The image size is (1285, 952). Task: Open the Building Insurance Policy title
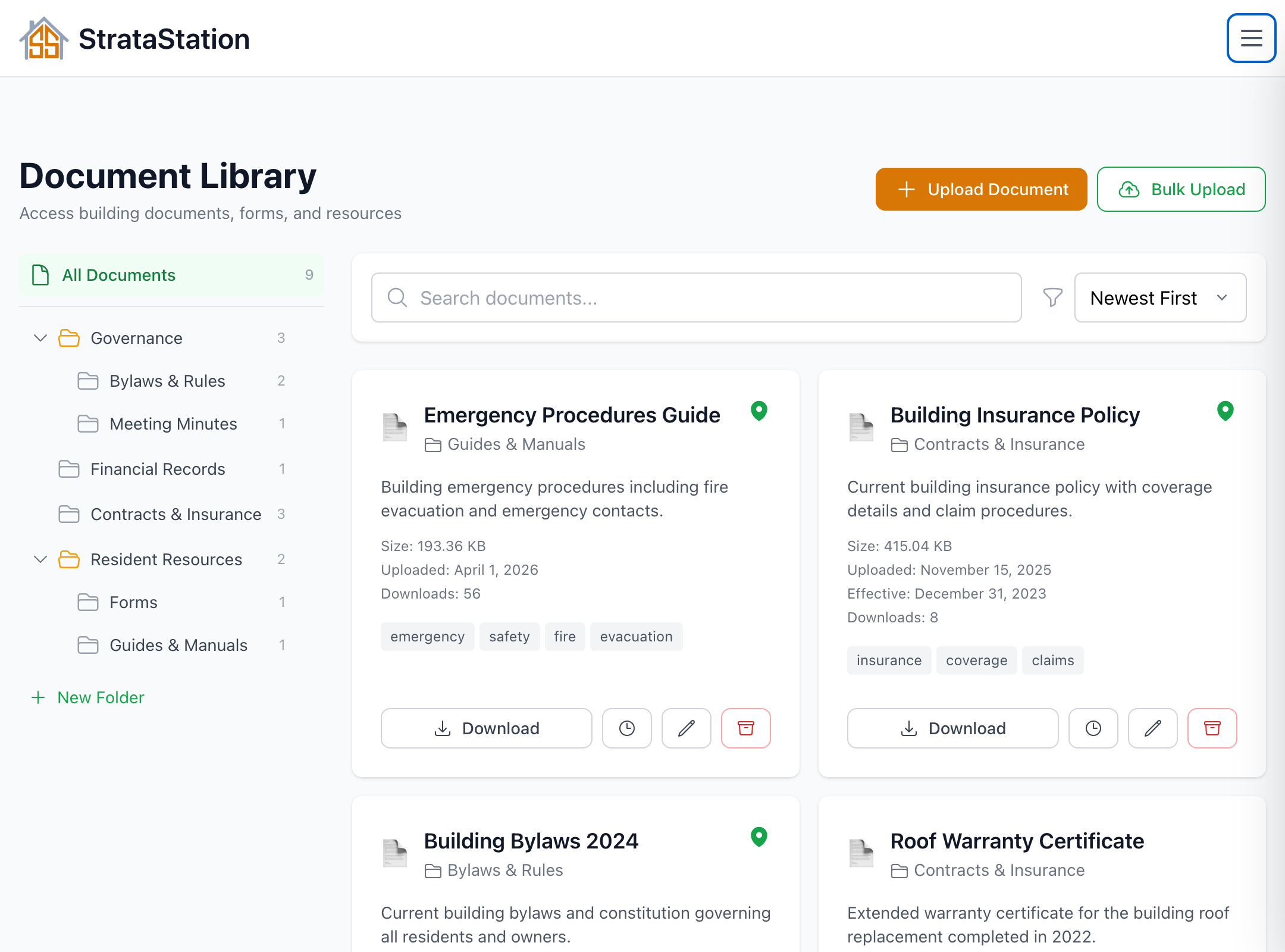1016,415
